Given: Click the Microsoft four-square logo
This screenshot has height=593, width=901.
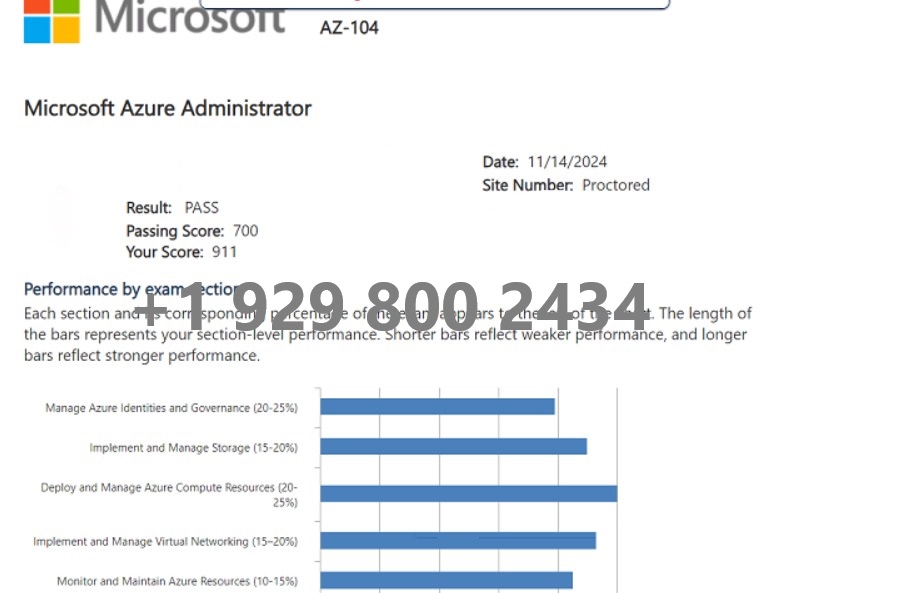Looking at the screenshot, I should [52, 21].
